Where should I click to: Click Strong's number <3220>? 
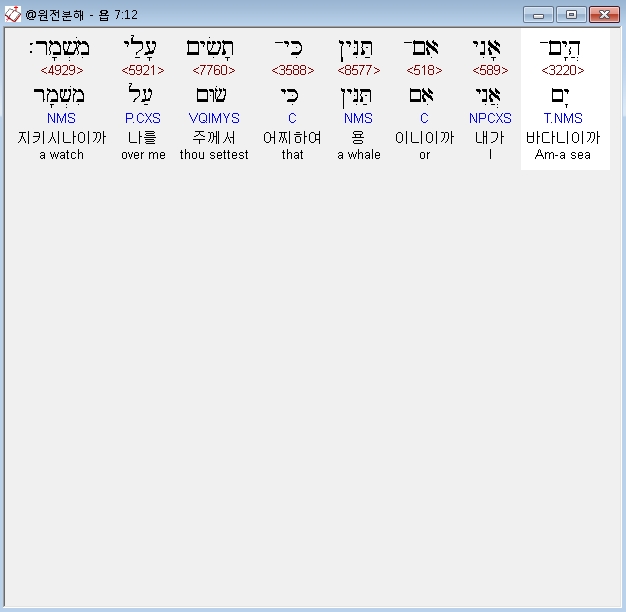pos(563,70)
